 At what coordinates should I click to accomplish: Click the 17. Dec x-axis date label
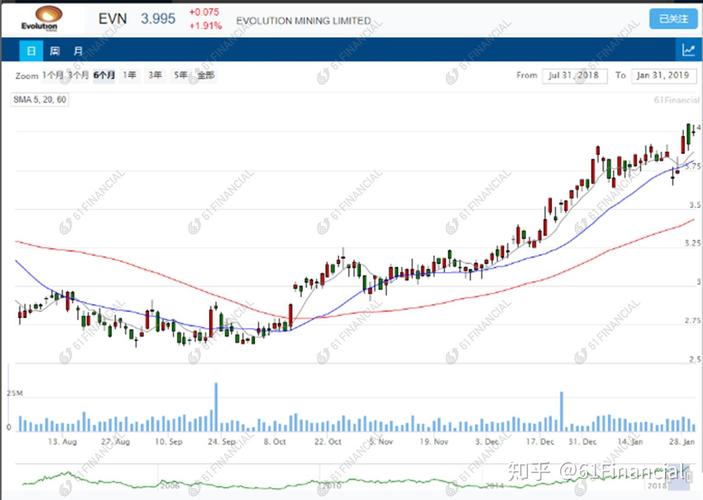[540, 442]
